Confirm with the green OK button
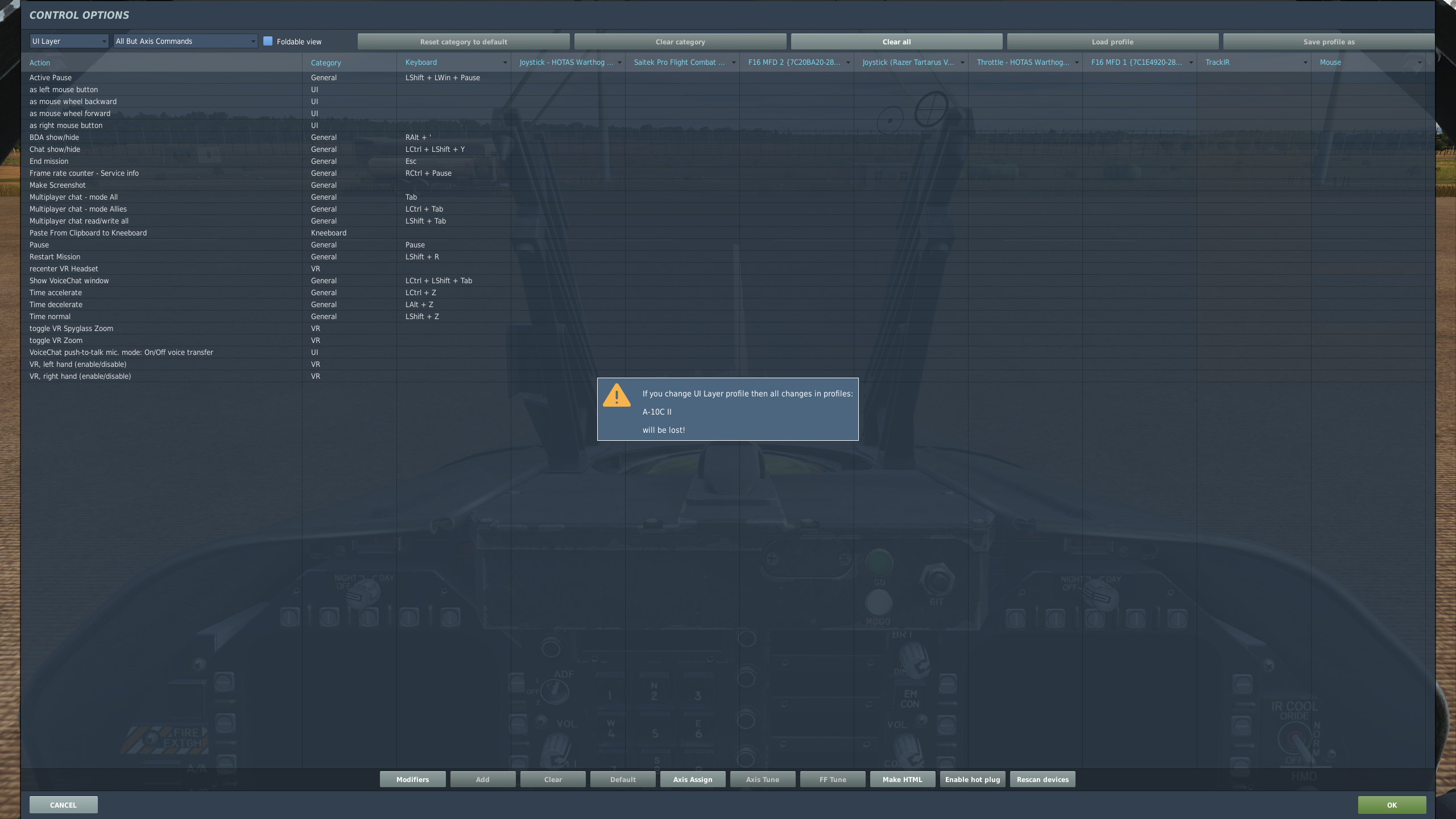 pyautogui.click(x=1392, y=805)
